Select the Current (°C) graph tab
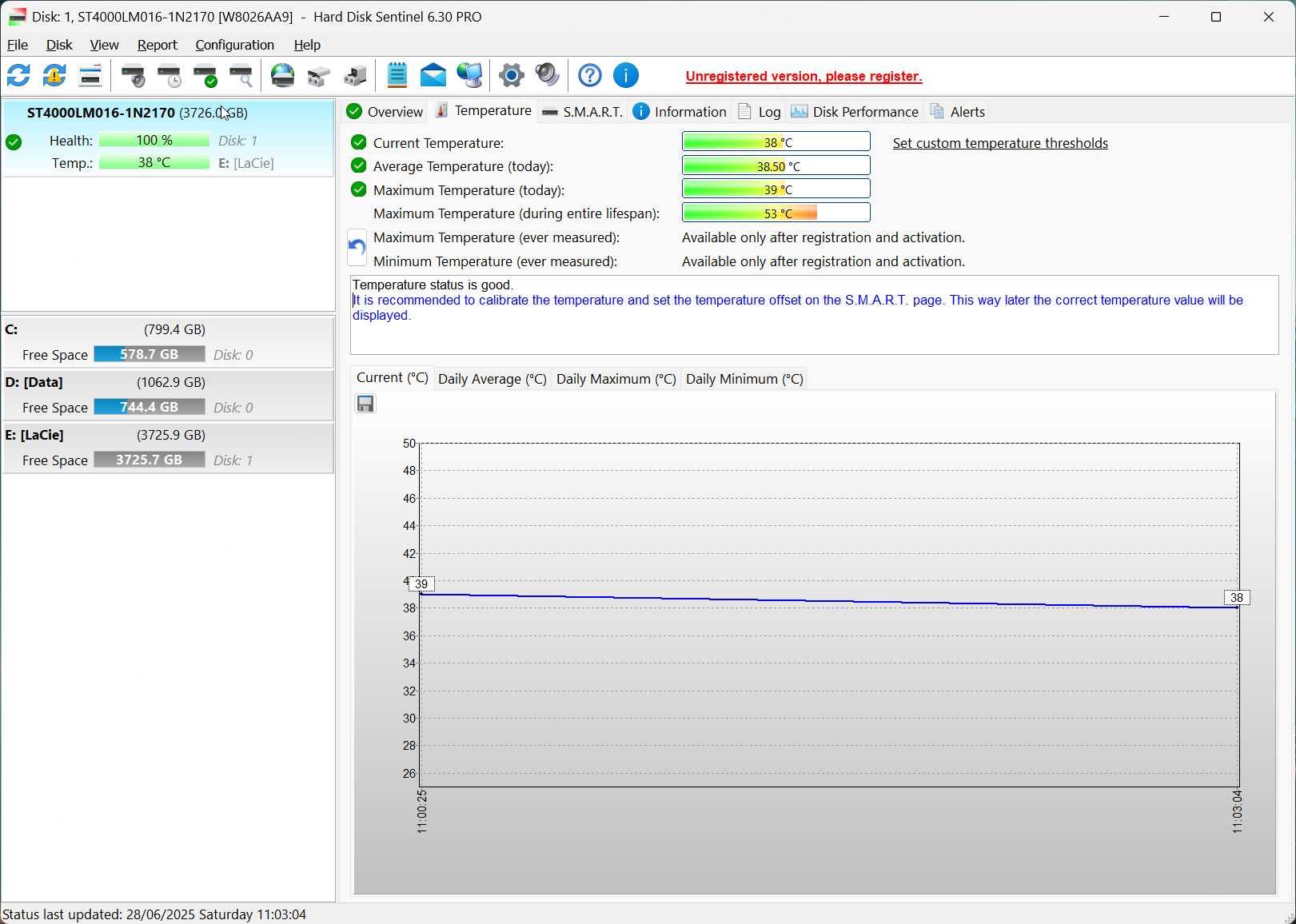This screenshot has width=1296, height=924. click(392, 378)
